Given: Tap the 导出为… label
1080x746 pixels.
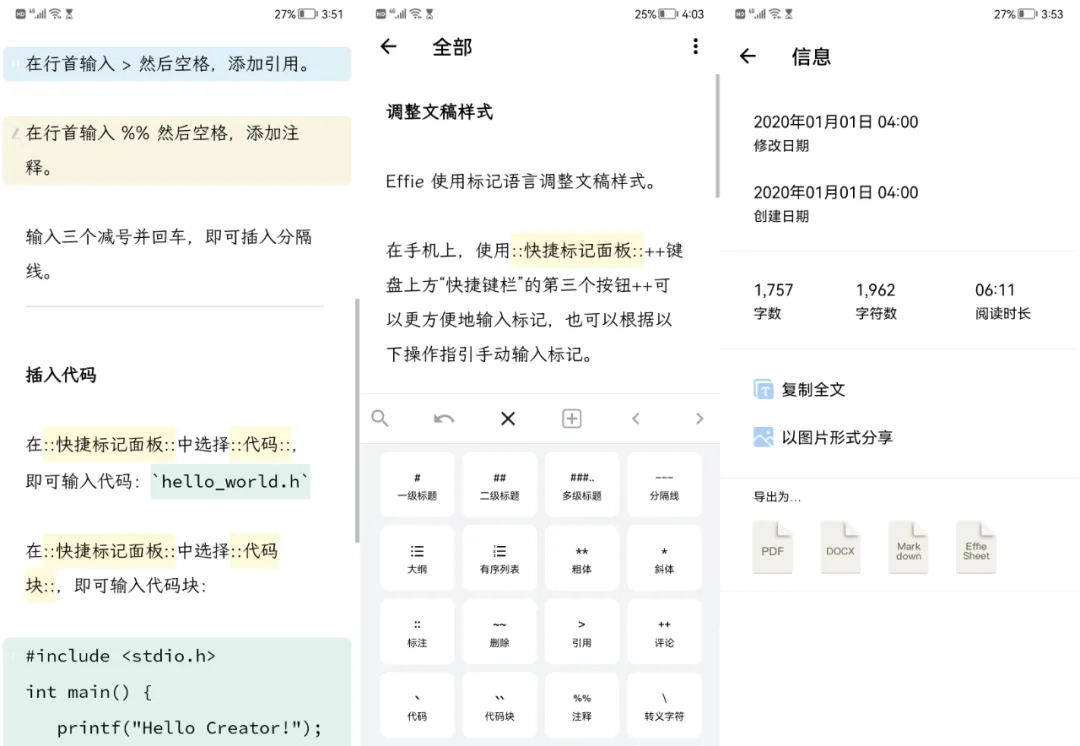Looking at the screenshot, I should pos(777,496).
